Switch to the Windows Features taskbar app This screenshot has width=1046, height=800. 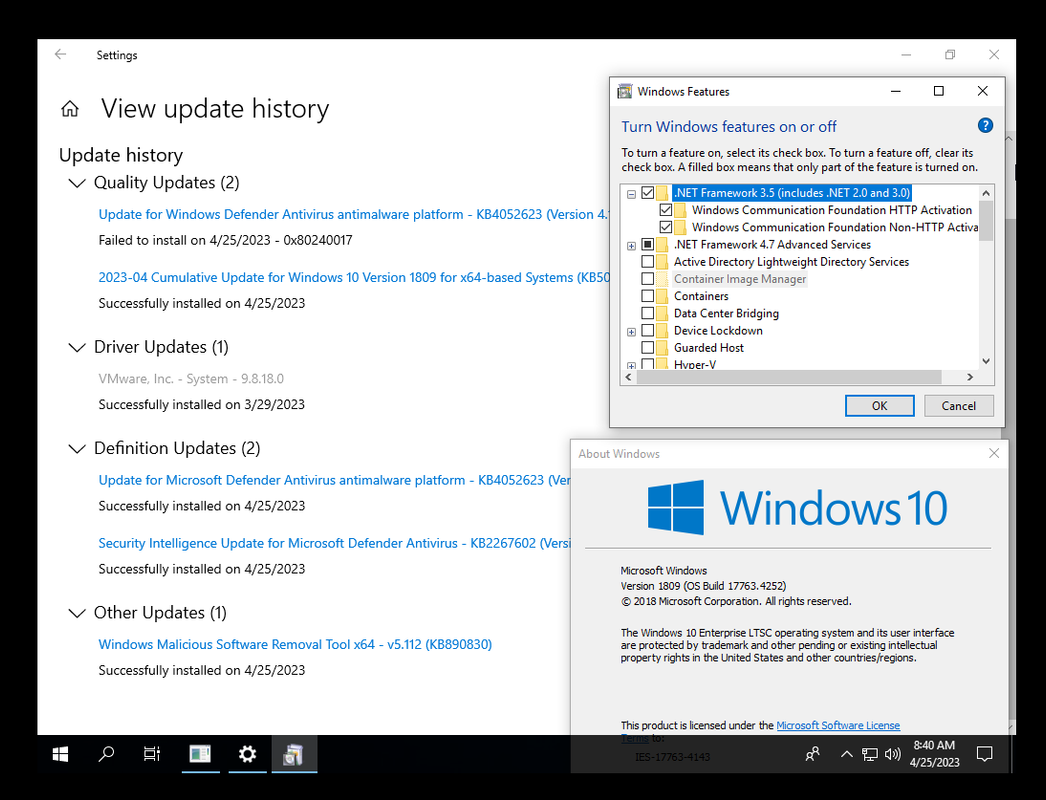pyautogui.click(x=294, y=754)
